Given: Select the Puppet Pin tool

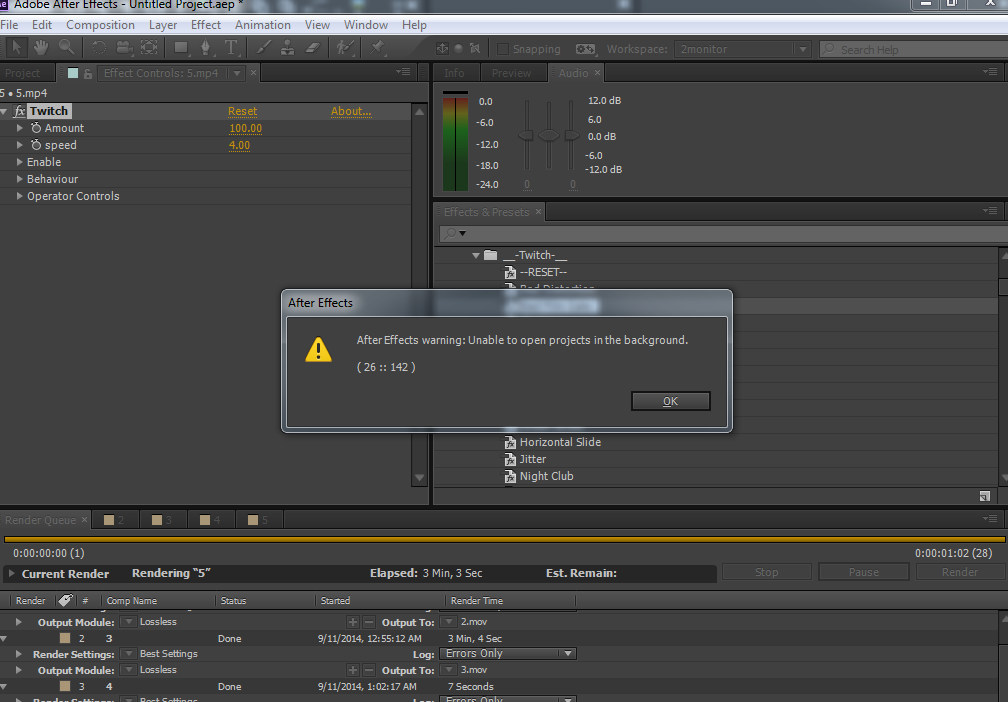Looking at the screenshot, I should [377, 48].
